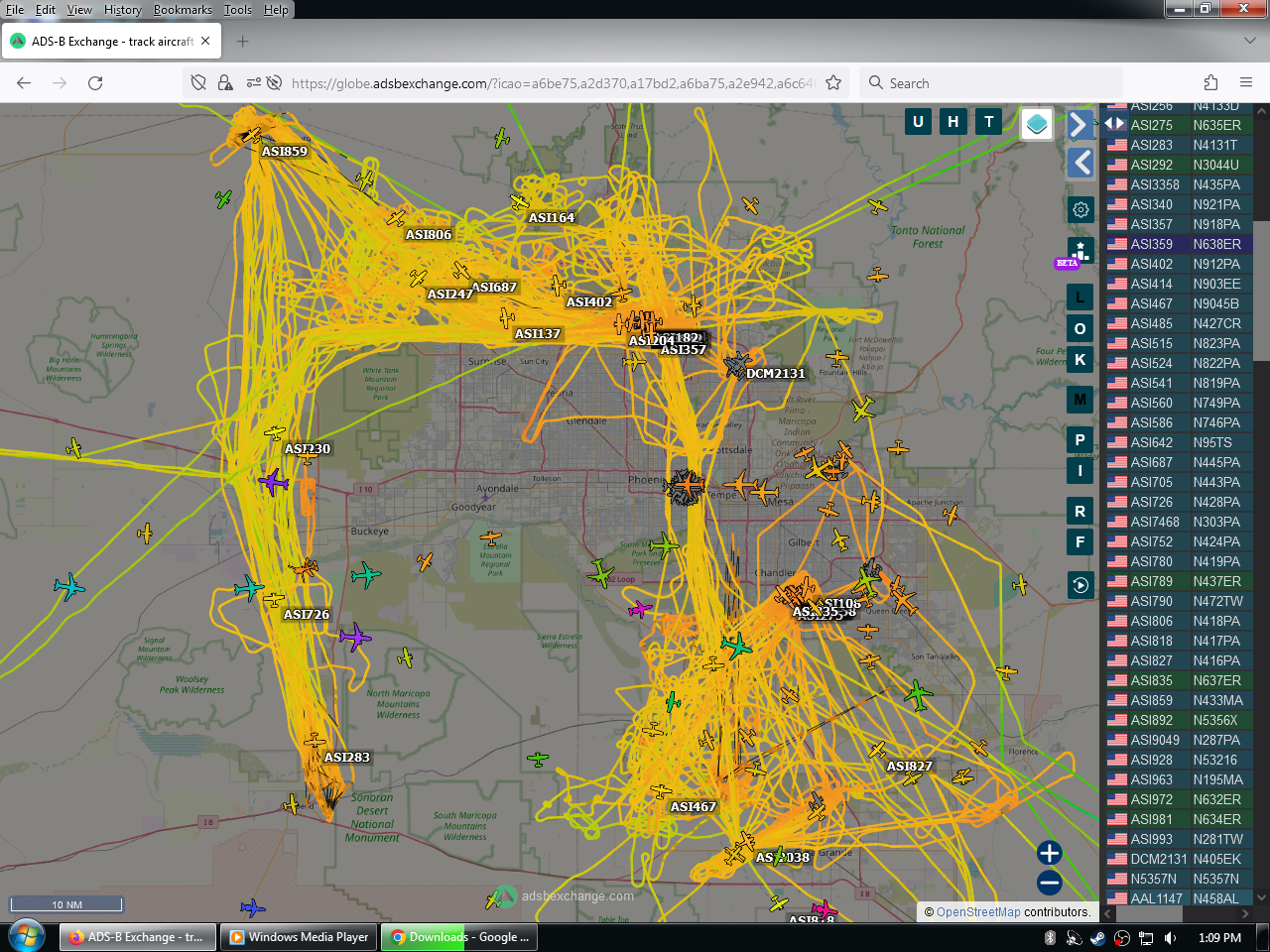This screenshot has width=1270, height=952.
Task: Go back to previous page
Action: click(24, 83)
